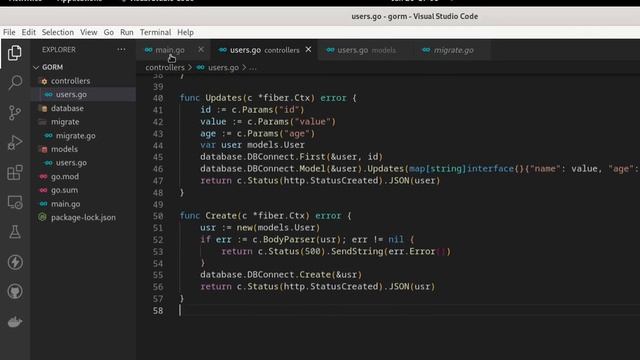Click controllers in the breadcrumb
The image size is (640, 360).
click(x=165, y=67)
